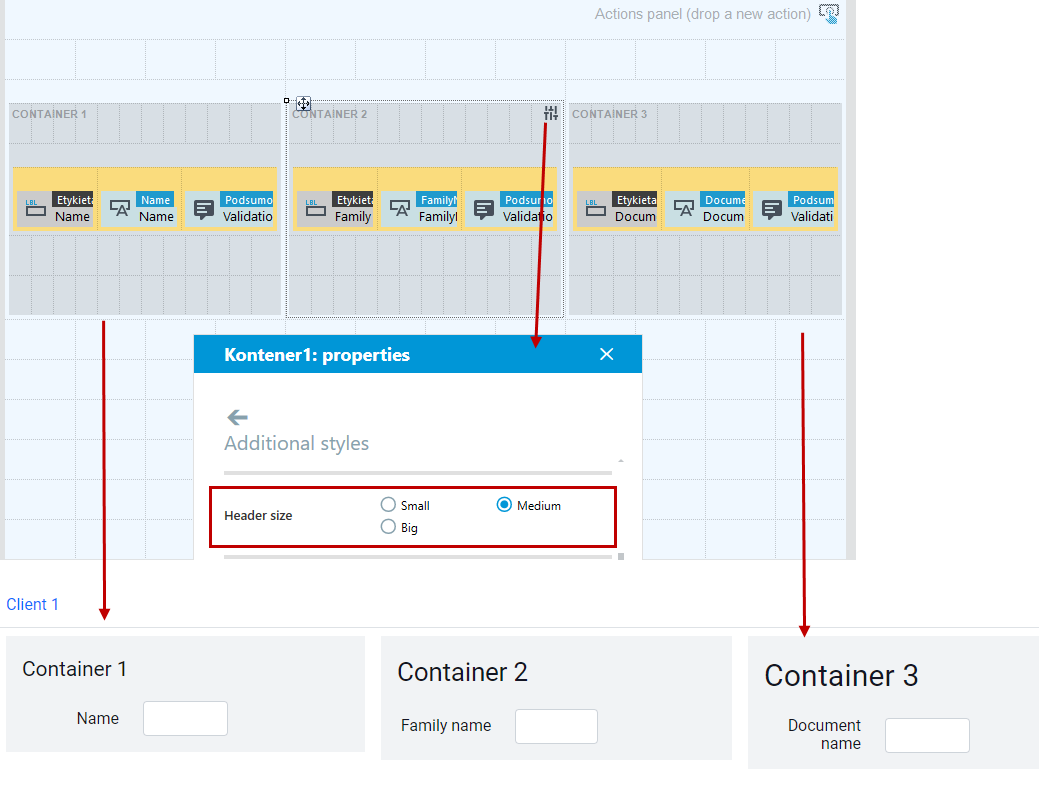
Task: Choose Big header size
Action: (x=388, y=527)
